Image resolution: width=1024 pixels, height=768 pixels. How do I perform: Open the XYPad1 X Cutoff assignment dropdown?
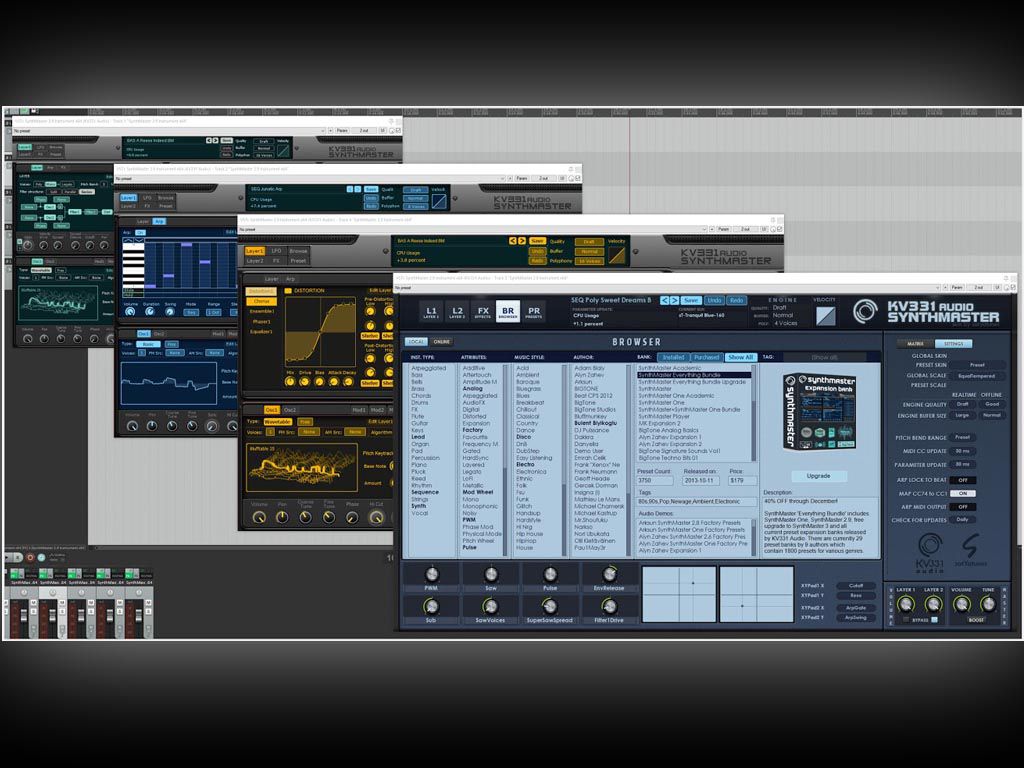pyautogui.click(x=856, y=585)
